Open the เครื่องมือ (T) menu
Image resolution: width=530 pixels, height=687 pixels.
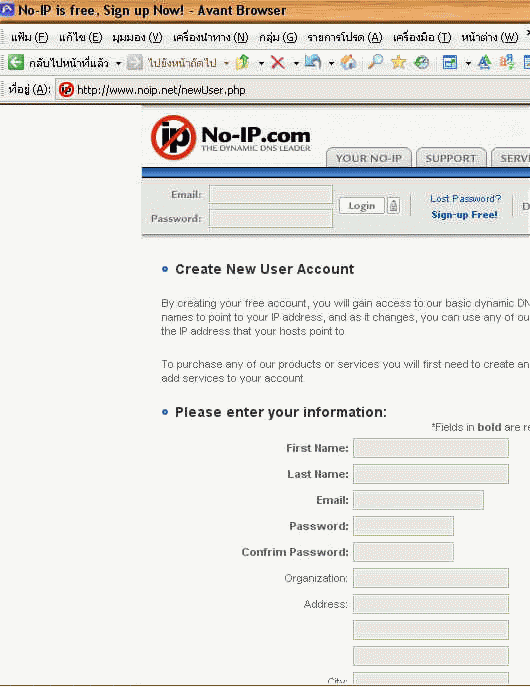pyautogui.click(x=422, y=38)
